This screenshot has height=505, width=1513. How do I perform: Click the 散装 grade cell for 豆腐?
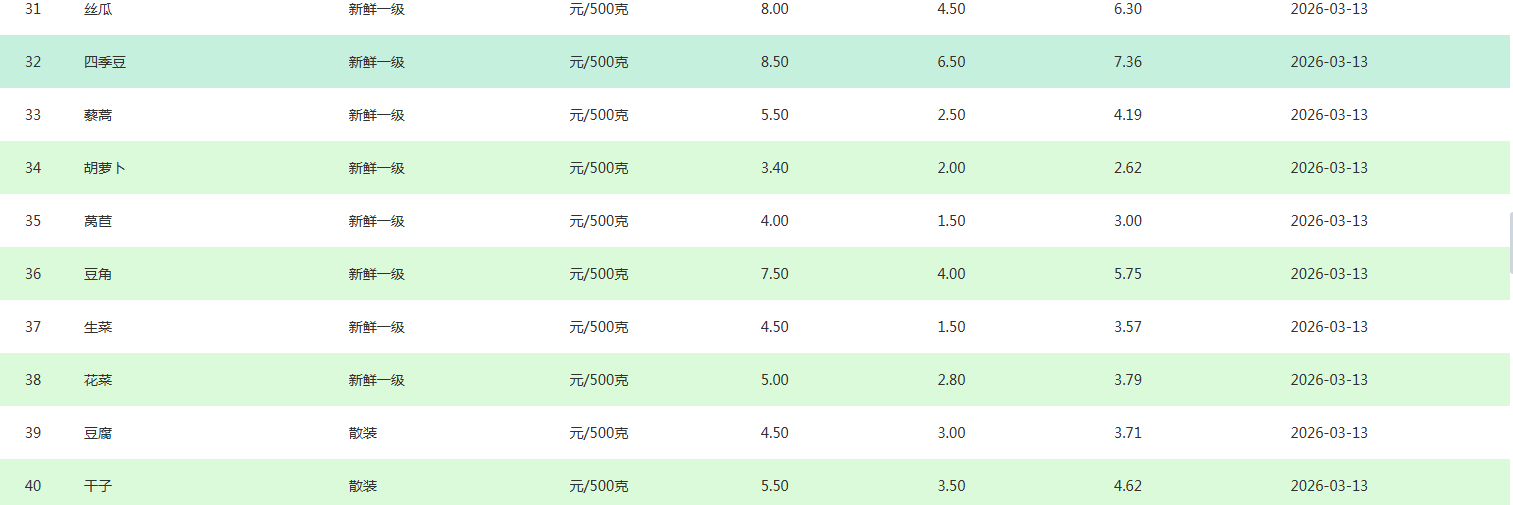click(x=363, y=433)
